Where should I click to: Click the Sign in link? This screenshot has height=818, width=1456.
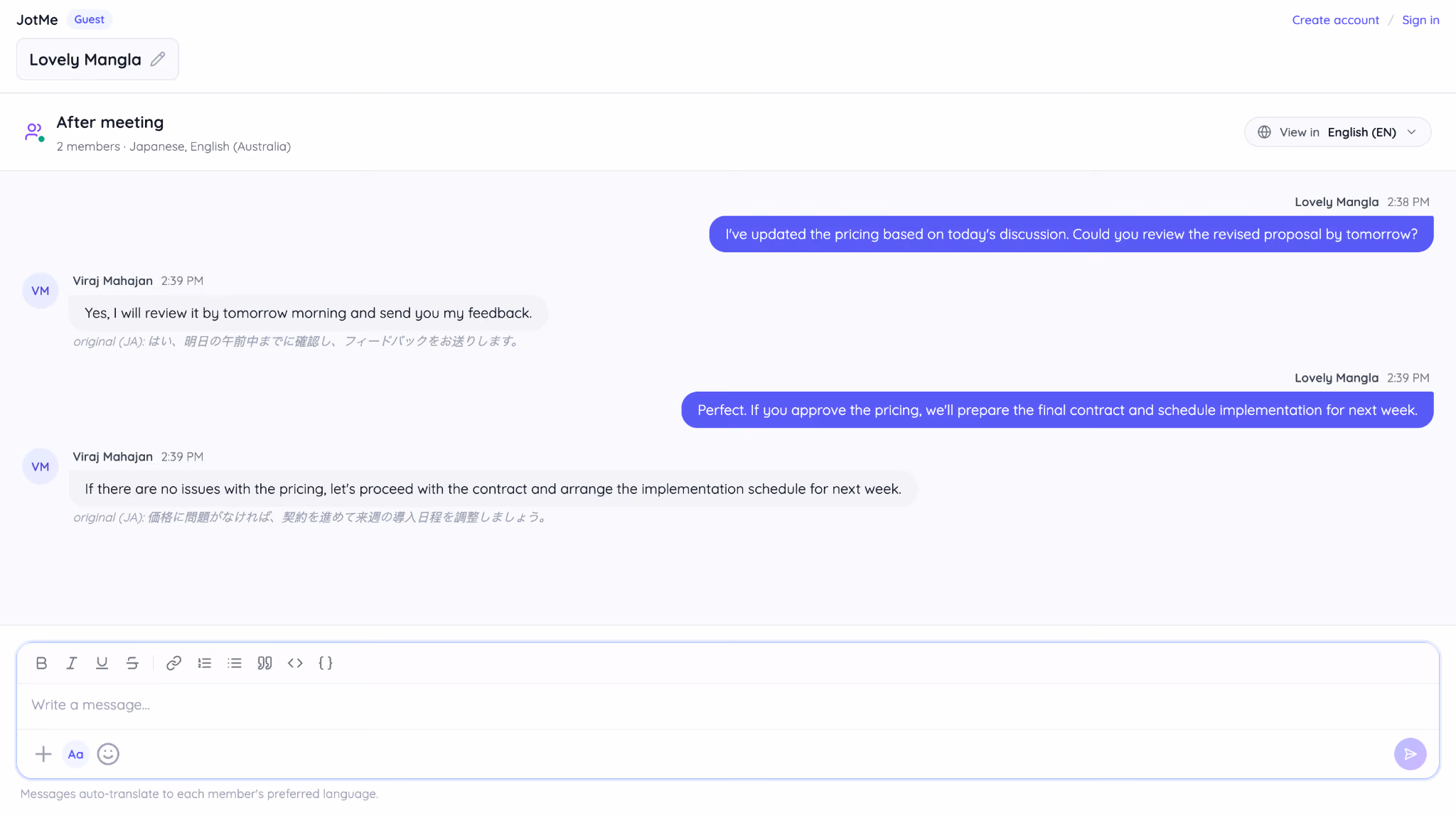pos(1420,20)
